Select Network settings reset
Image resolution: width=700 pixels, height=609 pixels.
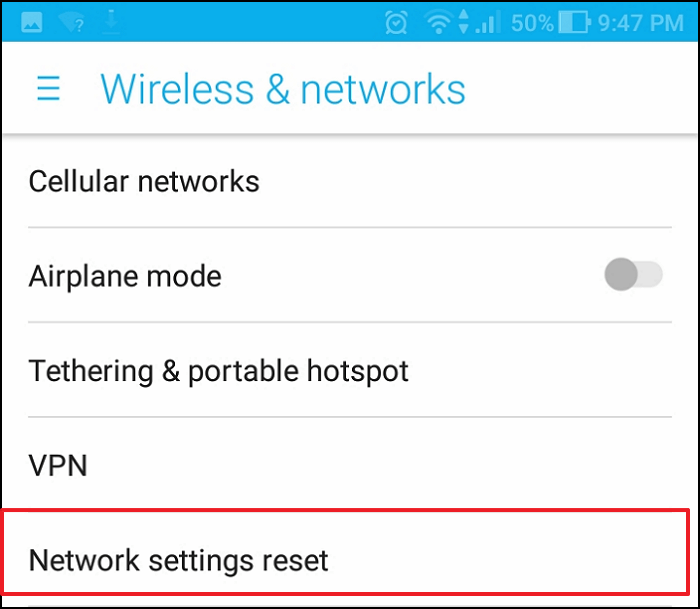346,560
